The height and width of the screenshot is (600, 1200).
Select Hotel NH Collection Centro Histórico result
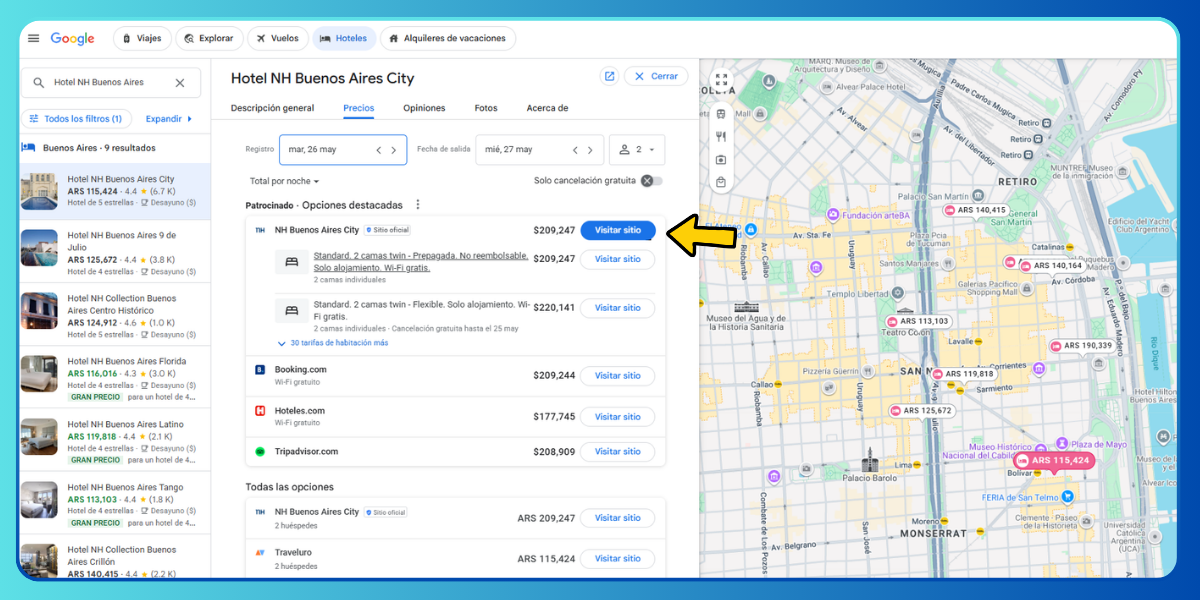[115, 316]
